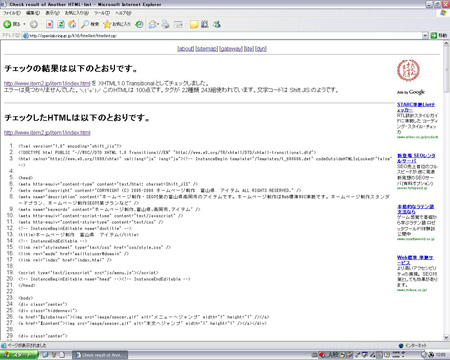This screenshot has height=360, width=450.
Task: Expand the Back button history arrow
Action: tap(24, 24)
